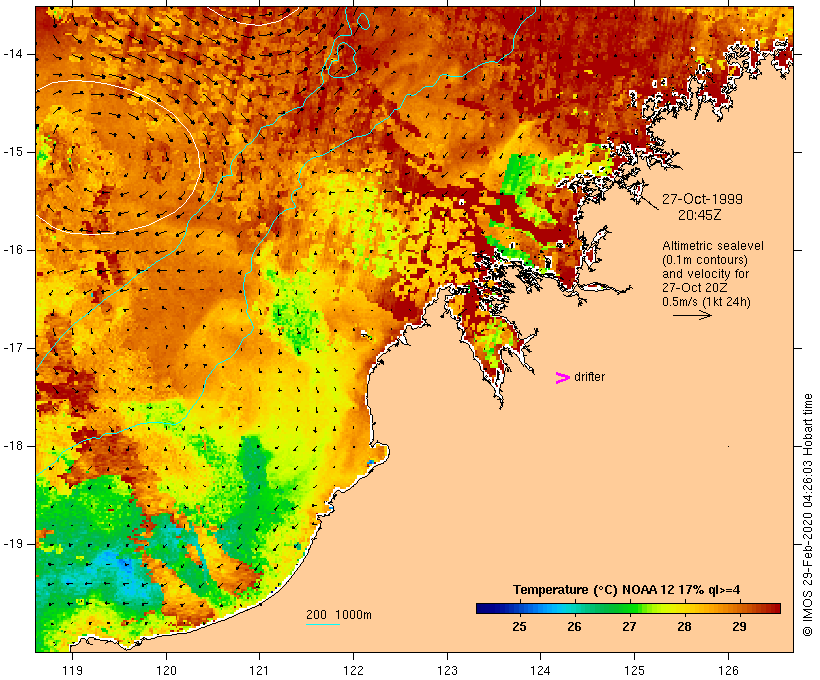
Task: Select the 28 label on temperature scale
Action: point(684,626)
